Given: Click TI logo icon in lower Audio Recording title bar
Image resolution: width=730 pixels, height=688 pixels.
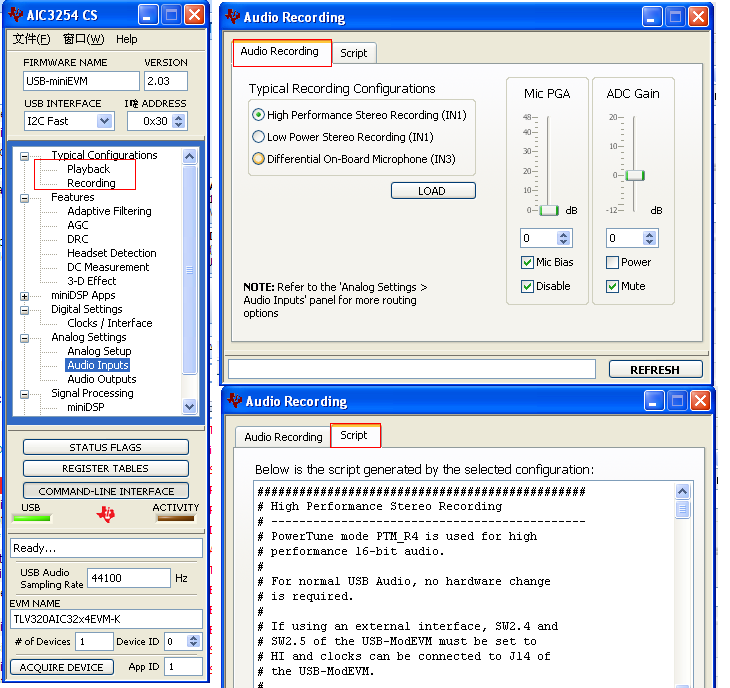Looking at the screenshot, I should tap(234, 400).
